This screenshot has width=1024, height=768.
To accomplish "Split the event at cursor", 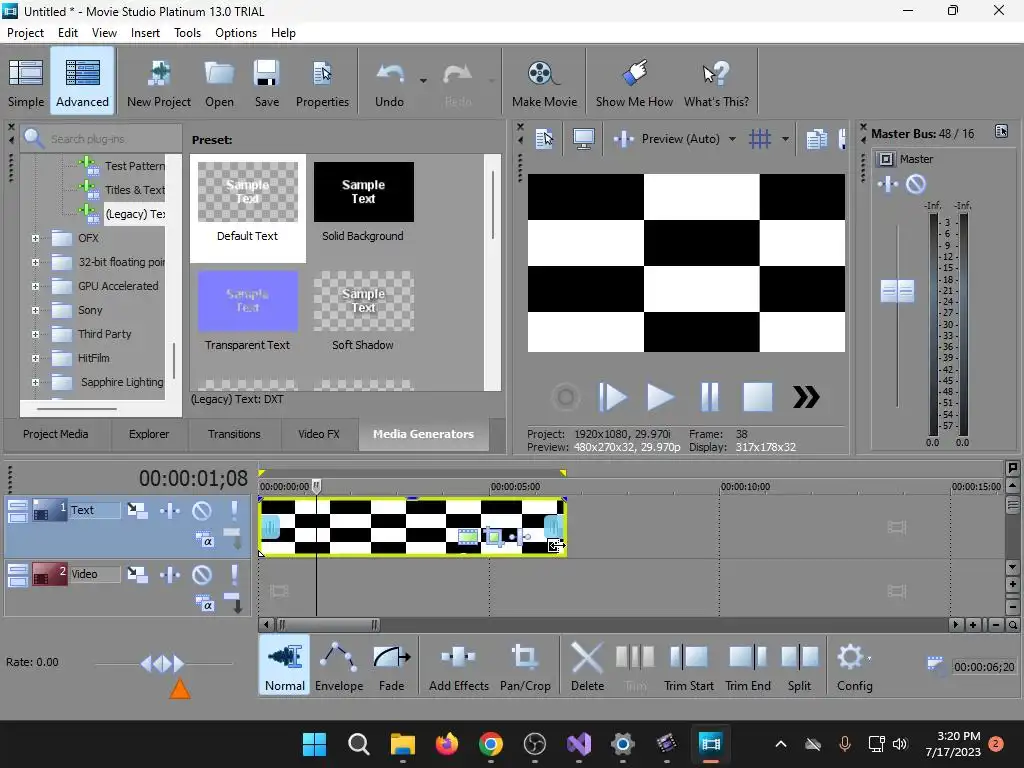I will 799,665.
